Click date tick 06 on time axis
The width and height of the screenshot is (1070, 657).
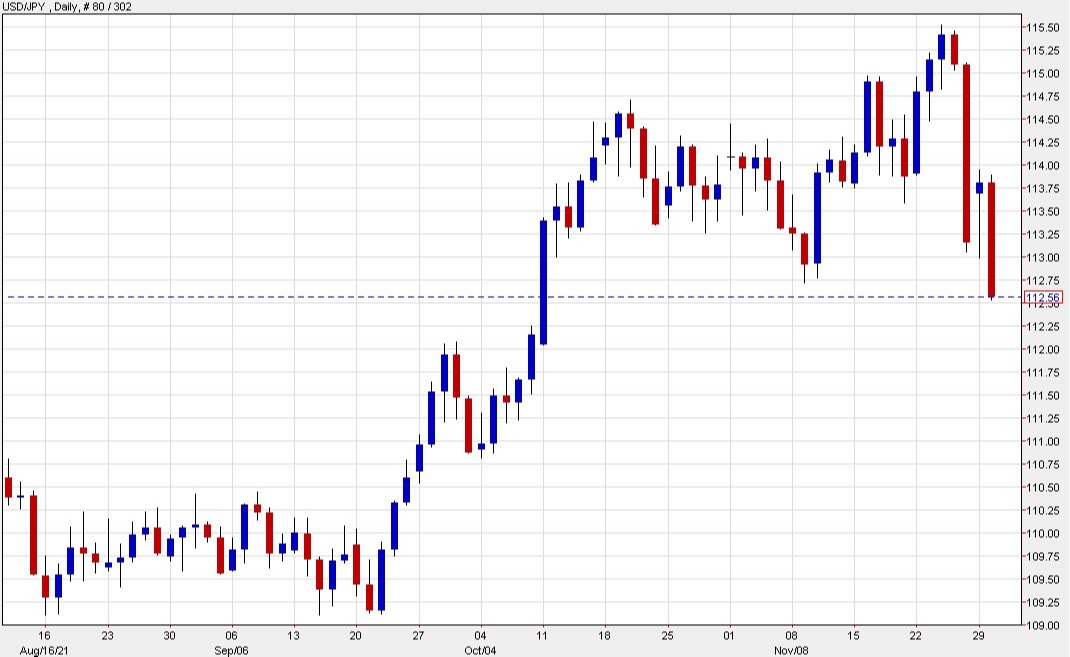[x=231, y=636]
